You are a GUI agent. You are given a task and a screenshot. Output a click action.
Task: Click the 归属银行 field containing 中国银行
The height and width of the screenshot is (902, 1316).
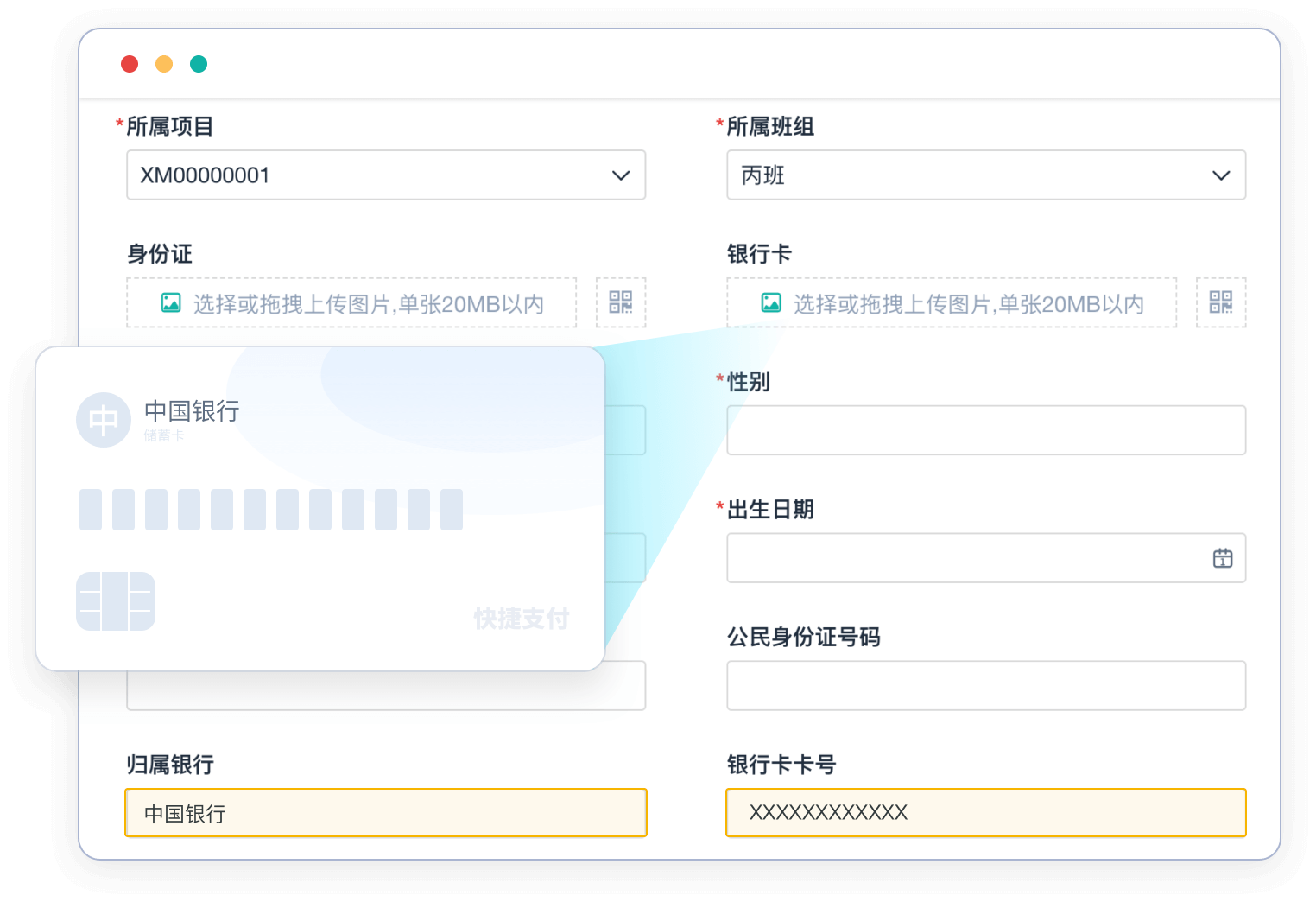pos(386,812)
